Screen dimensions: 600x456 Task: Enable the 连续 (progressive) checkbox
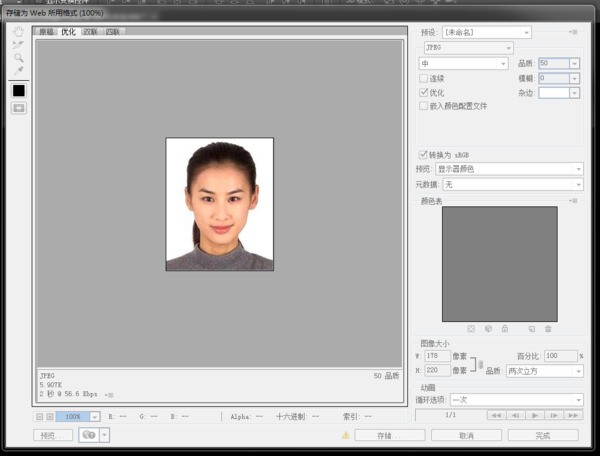(424, 78)
